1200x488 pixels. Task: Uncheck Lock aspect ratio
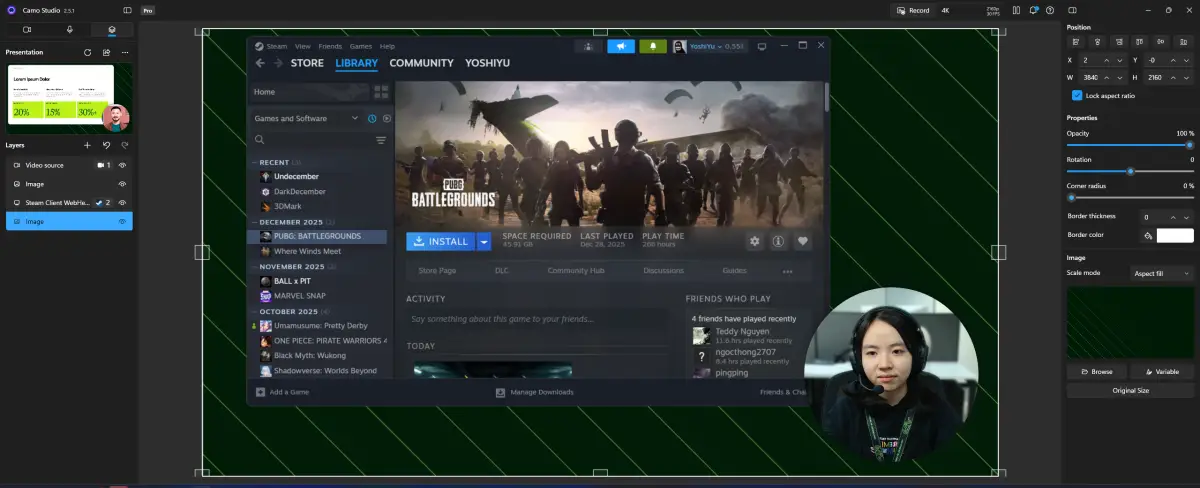tap(1077, 96)
